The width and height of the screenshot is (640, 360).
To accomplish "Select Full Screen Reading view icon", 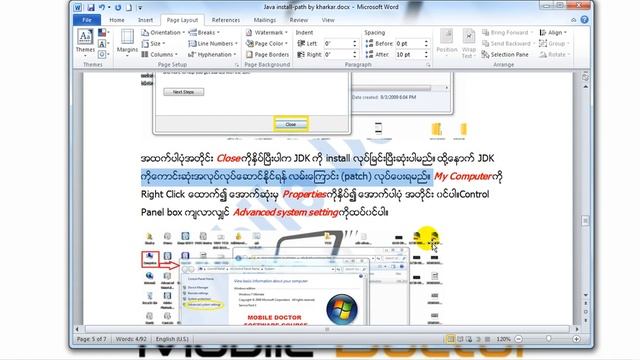I will pyautogui.click(x=460, y=339).
